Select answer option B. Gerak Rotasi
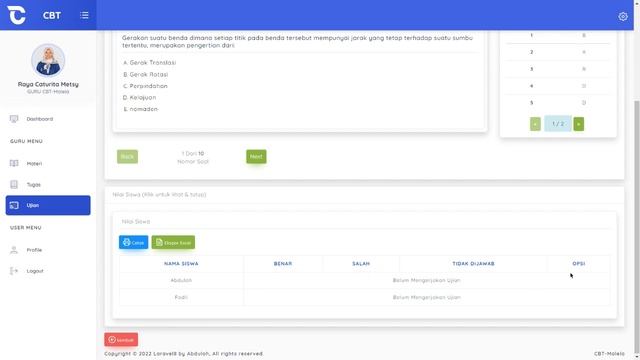This screenshot has width=640, height=360. coord(146,75)
